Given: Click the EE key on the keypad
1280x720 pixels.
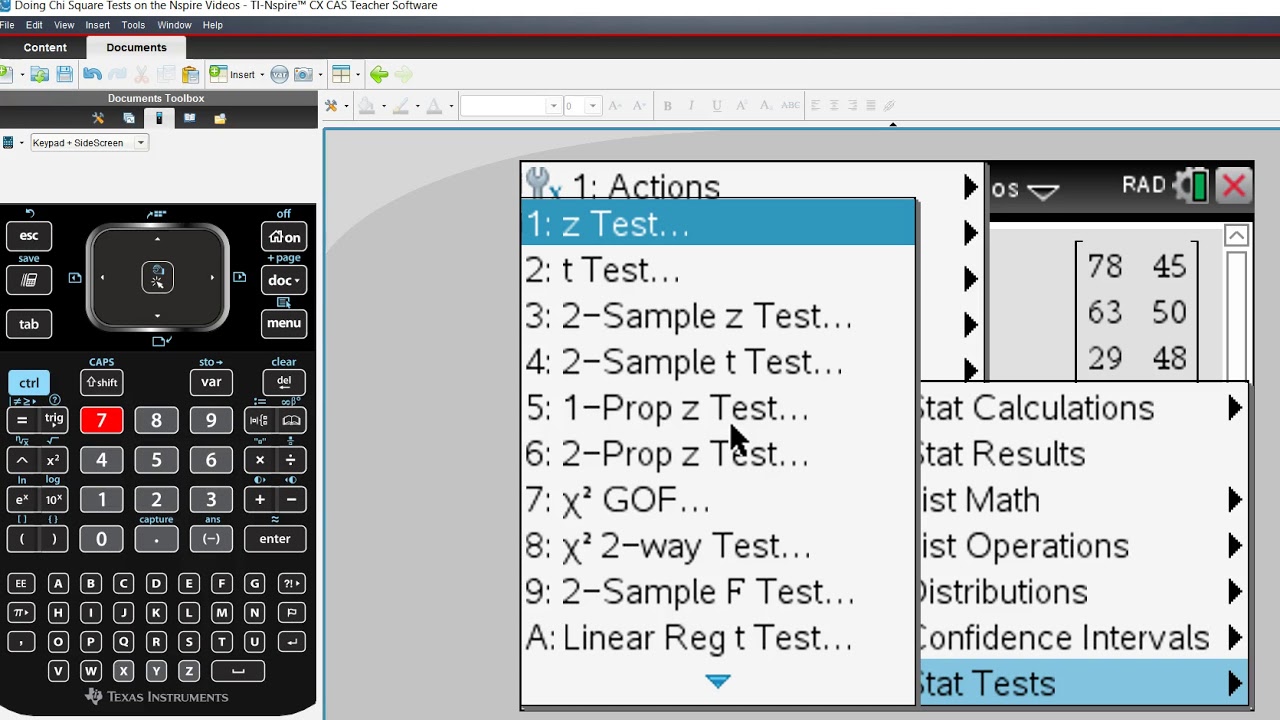Looking at the screenshot, I should pyautogui.click(x=20, y=584).
